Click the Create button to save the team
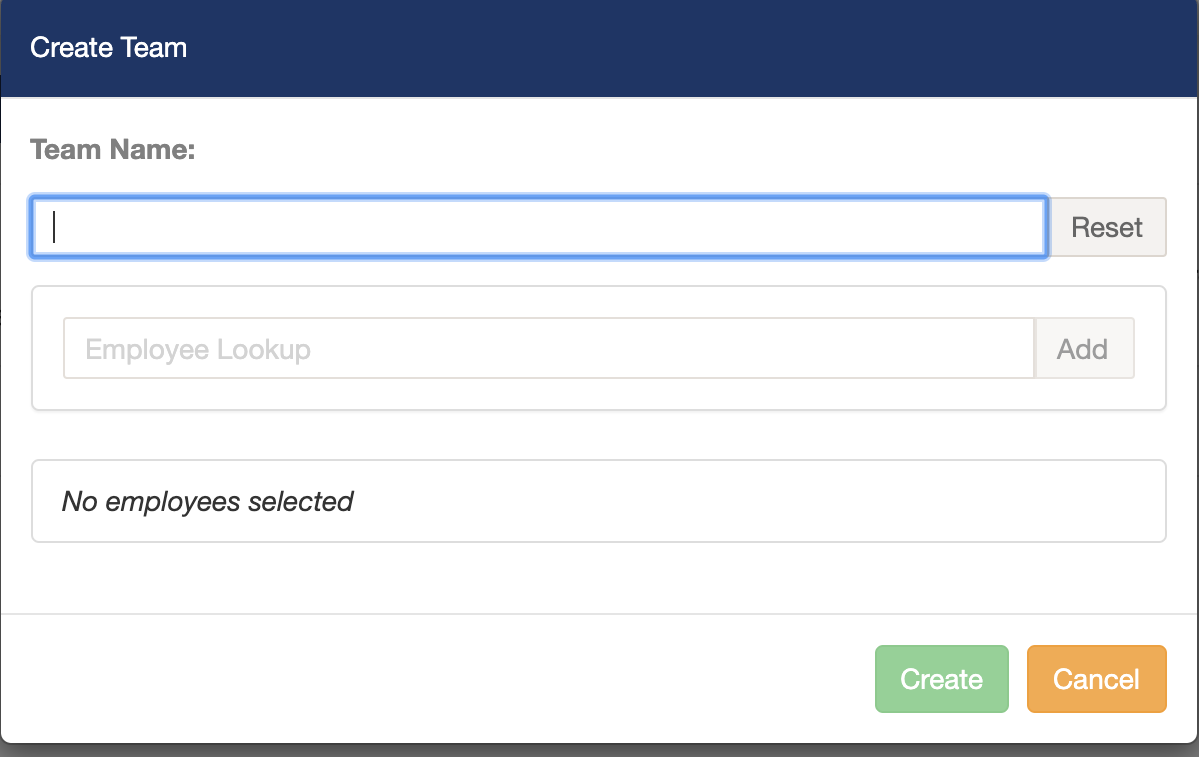1199x757 pixels. (940, 678)
